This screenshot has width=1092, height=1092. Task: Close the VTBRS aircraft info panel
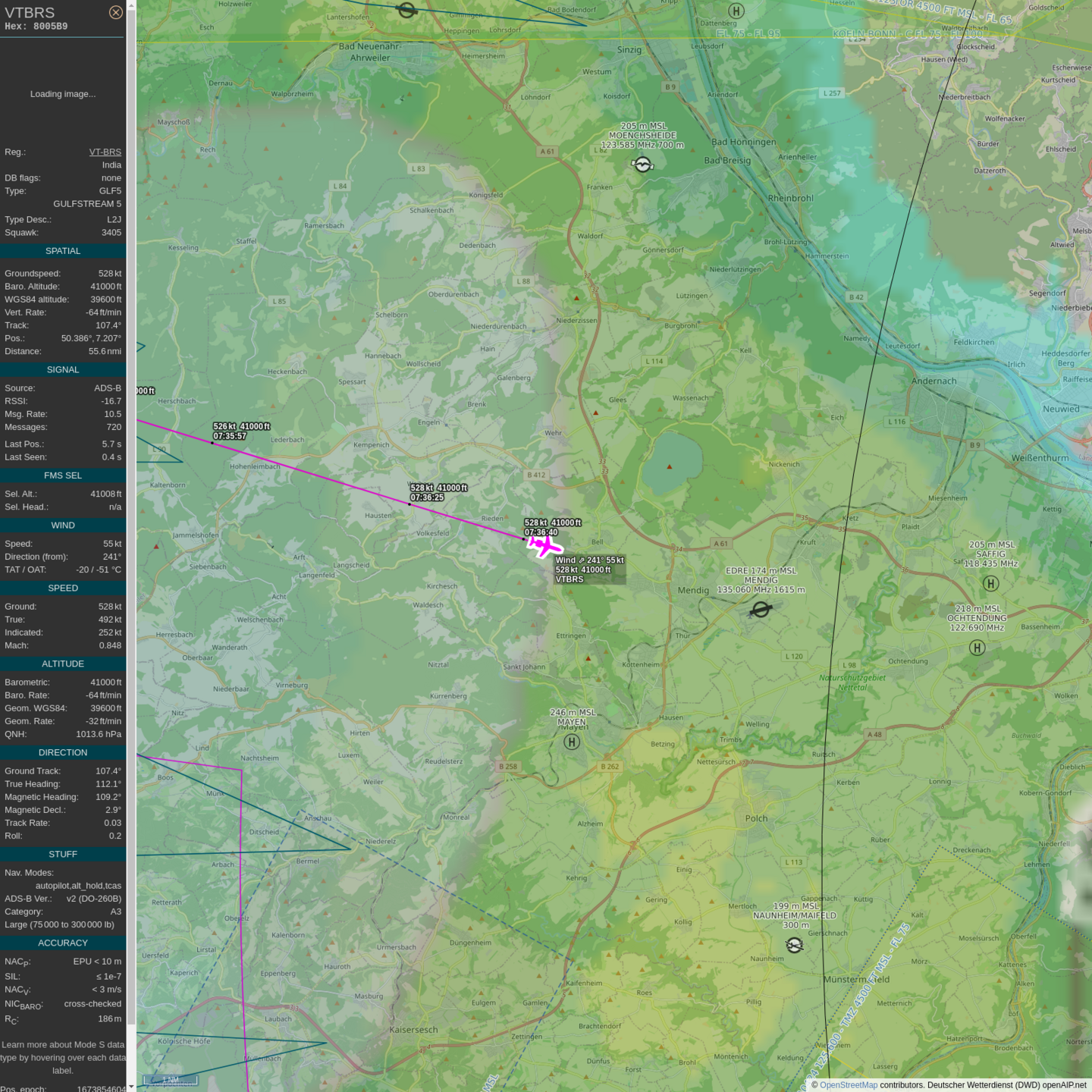click(115, 12)
